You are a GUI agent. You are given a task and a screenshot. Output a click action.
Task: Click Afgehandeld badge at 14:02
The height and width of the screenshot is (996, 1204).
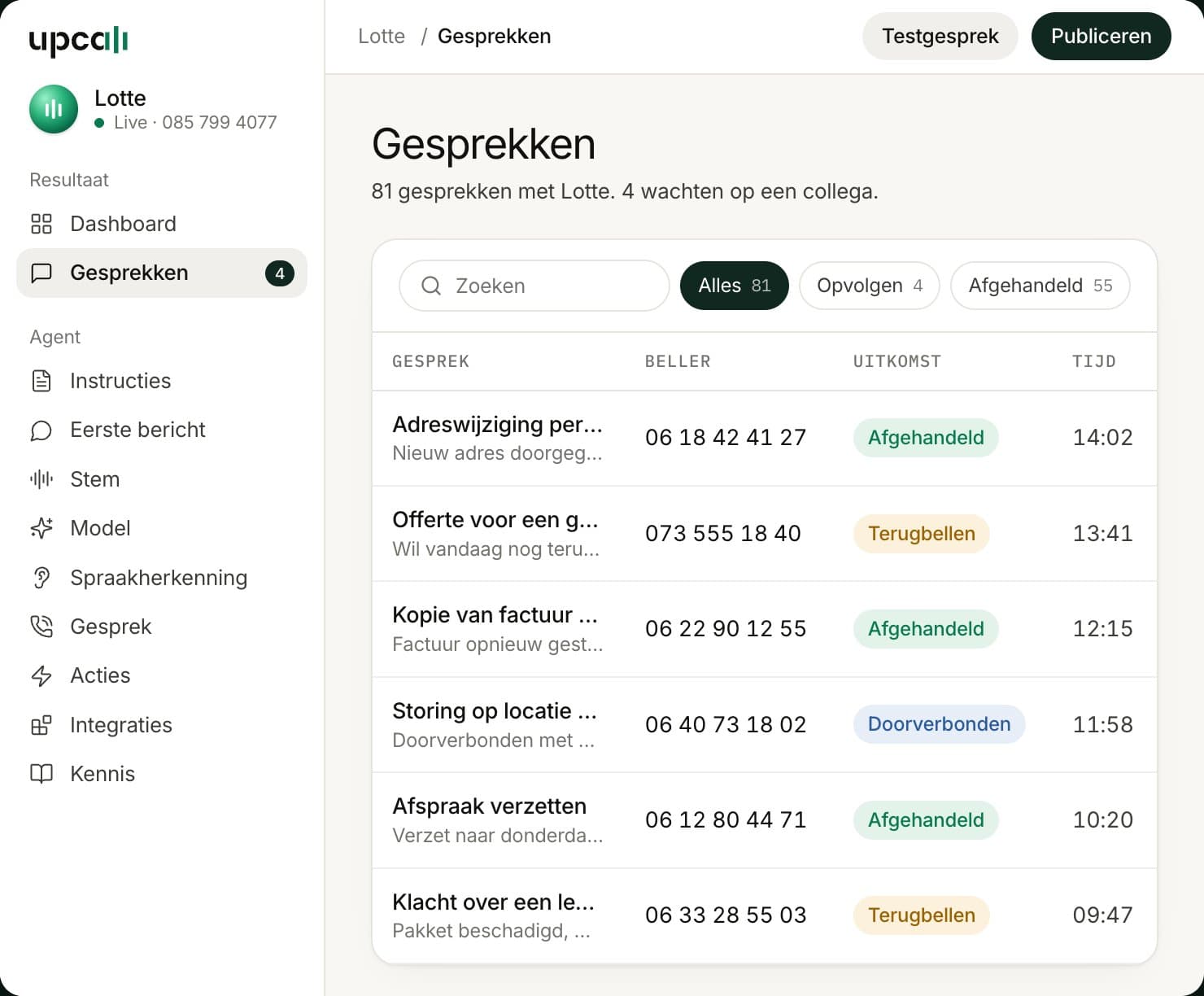click(x=926, y=438)
